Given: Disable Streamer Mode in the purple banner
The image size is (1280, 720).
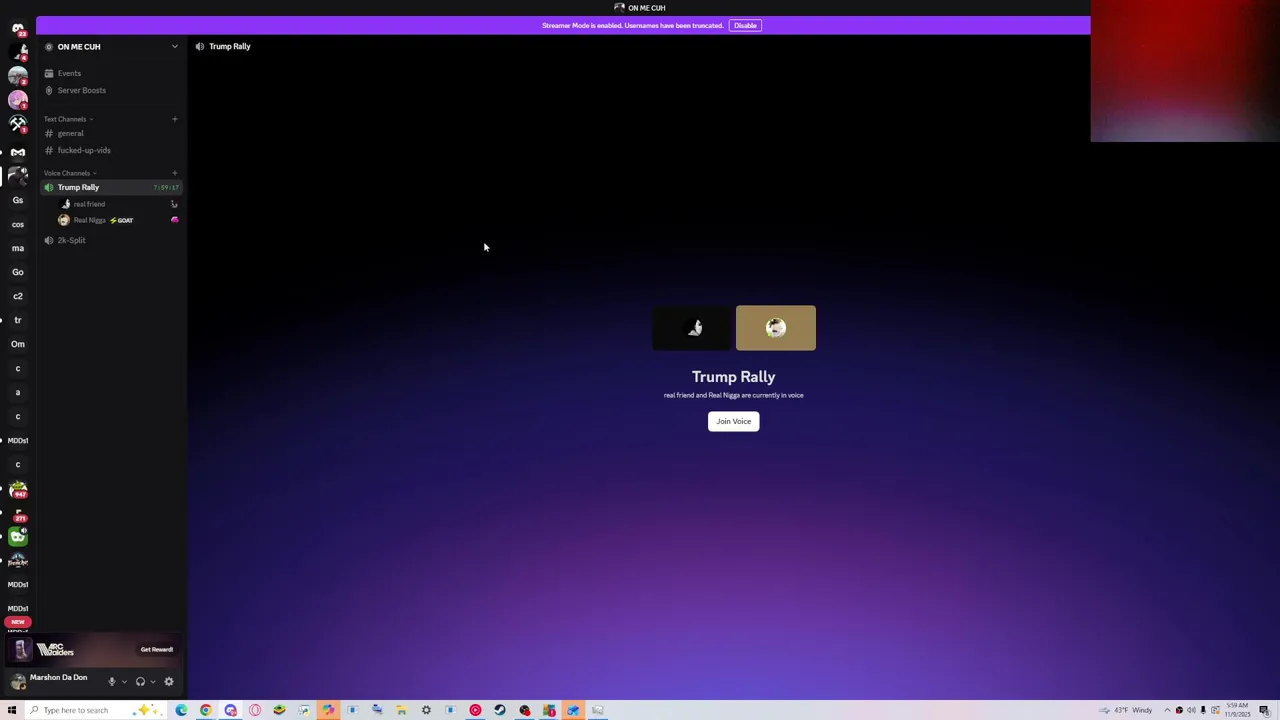Looking at the screenshot, I should [745, 25].
